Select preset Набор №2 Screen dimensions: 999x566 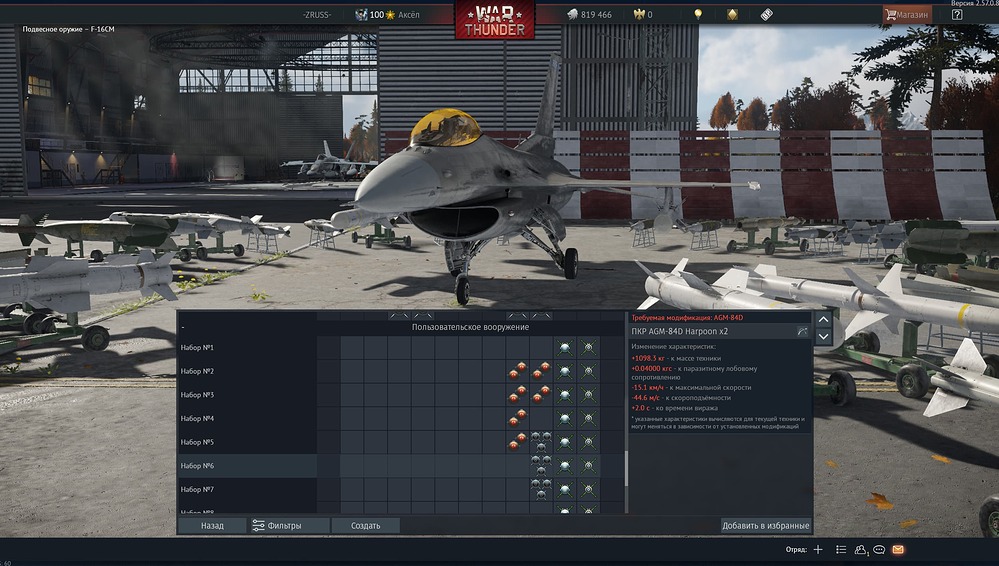point(247,371)
